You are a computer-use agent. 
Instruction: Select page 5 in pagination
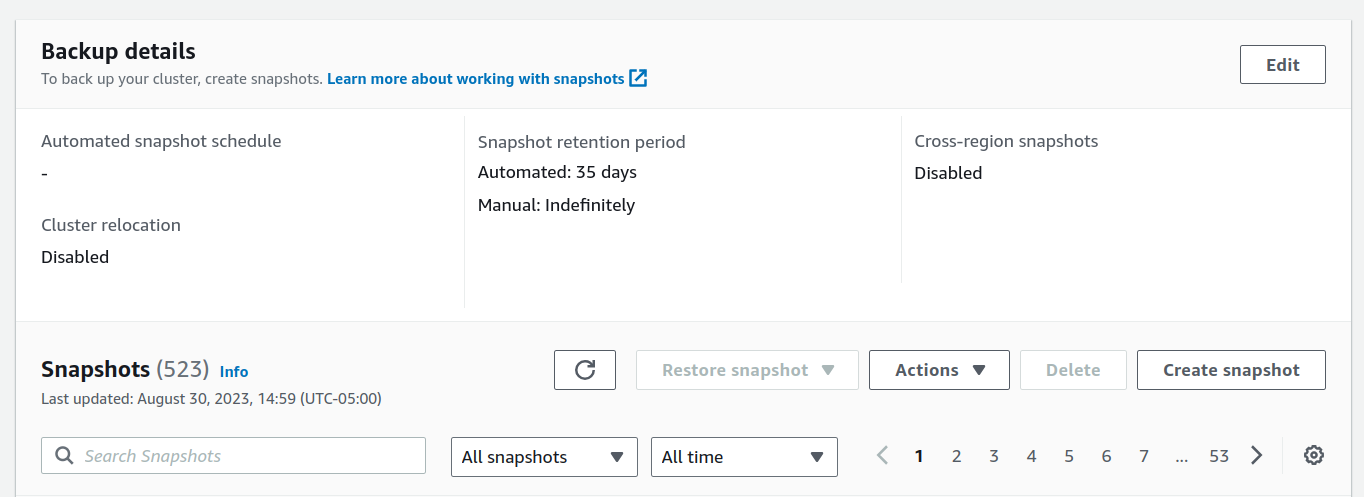click(x=1069, y=456)
